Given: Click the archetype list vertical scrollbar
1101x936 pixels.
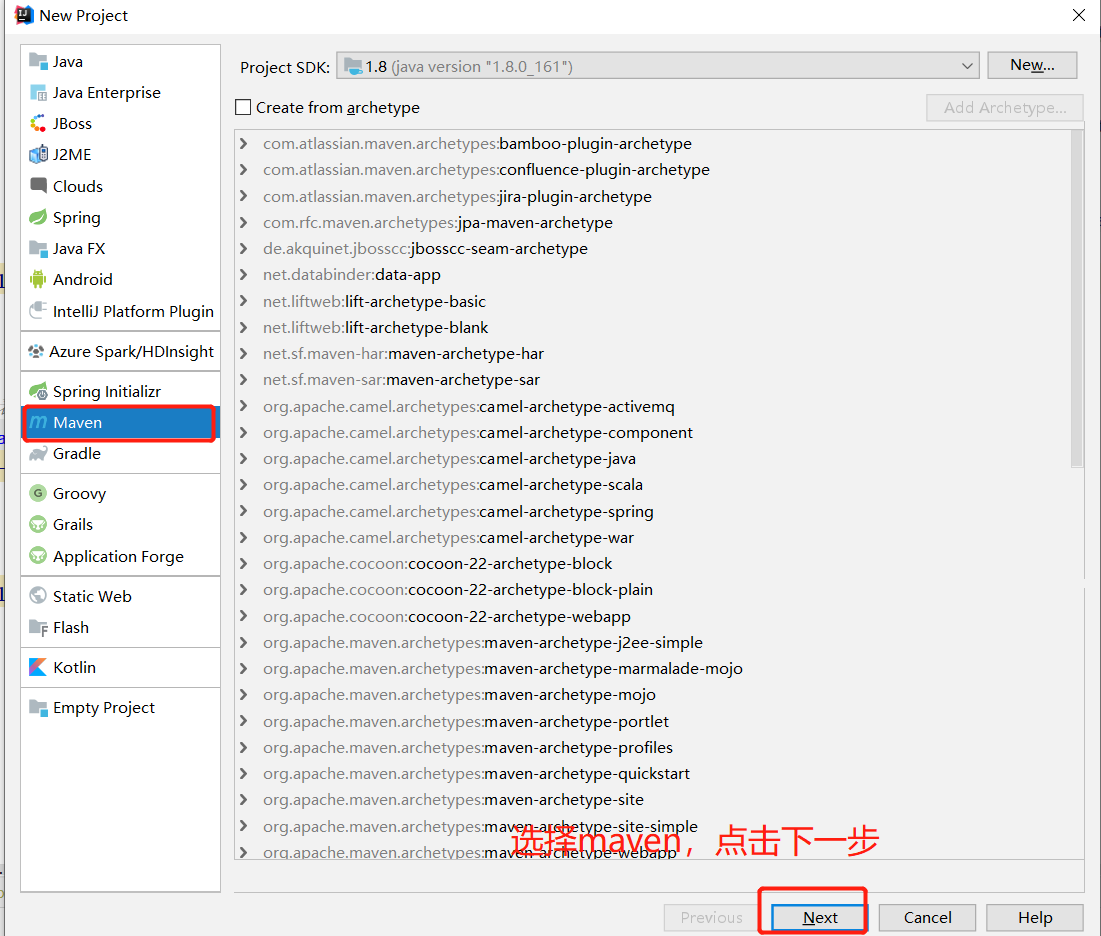Looking at the screenshot, I should 1077,298.
